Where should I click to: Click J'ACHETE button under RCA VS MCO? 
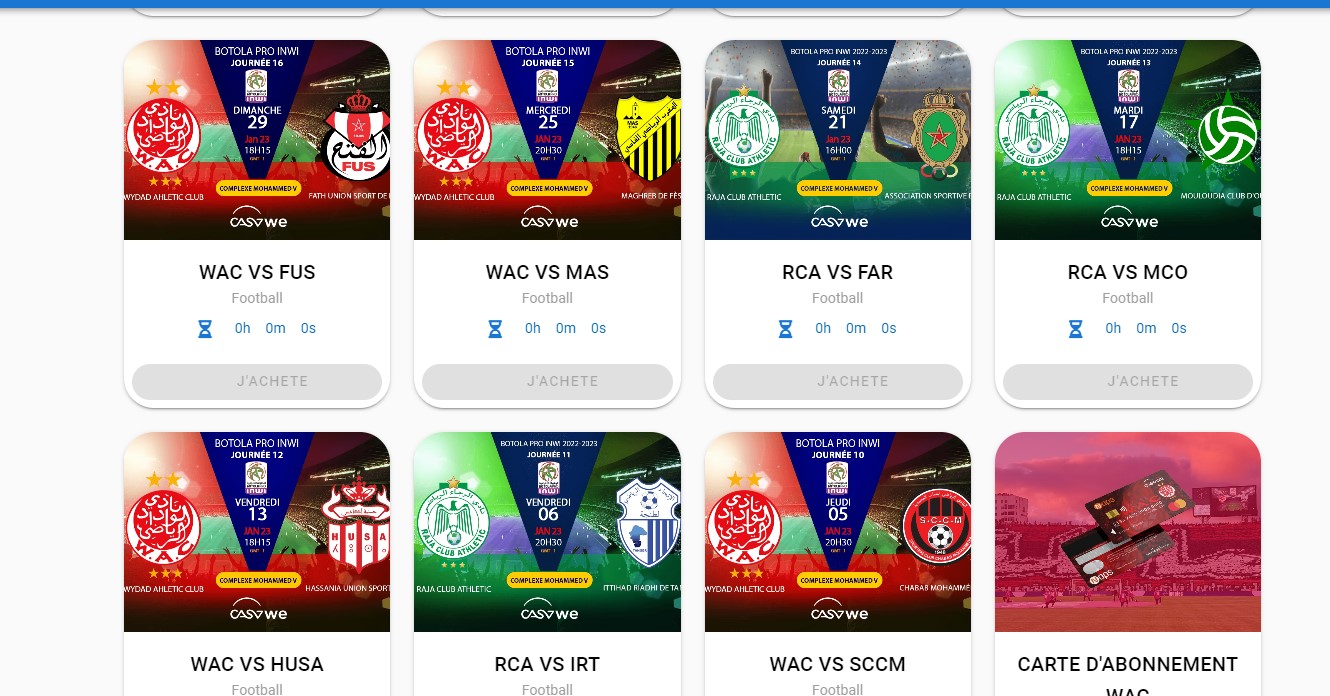[1128, 382]
